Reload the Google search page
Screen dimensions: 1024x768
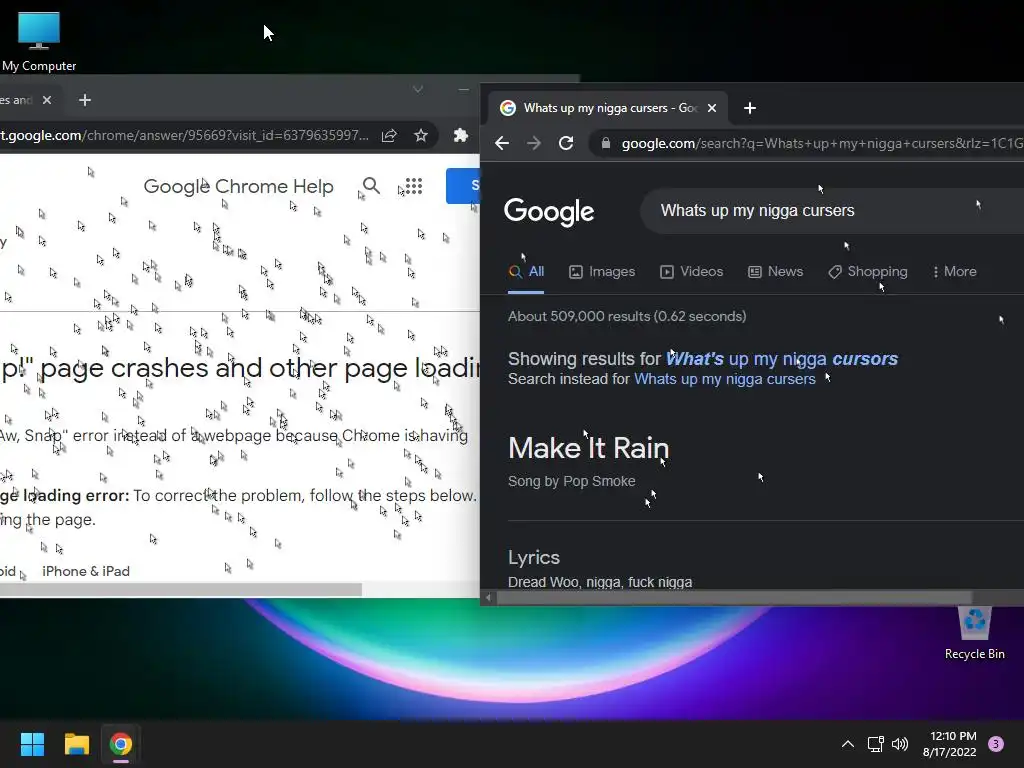pyautogui.click(x=566, y=143)
